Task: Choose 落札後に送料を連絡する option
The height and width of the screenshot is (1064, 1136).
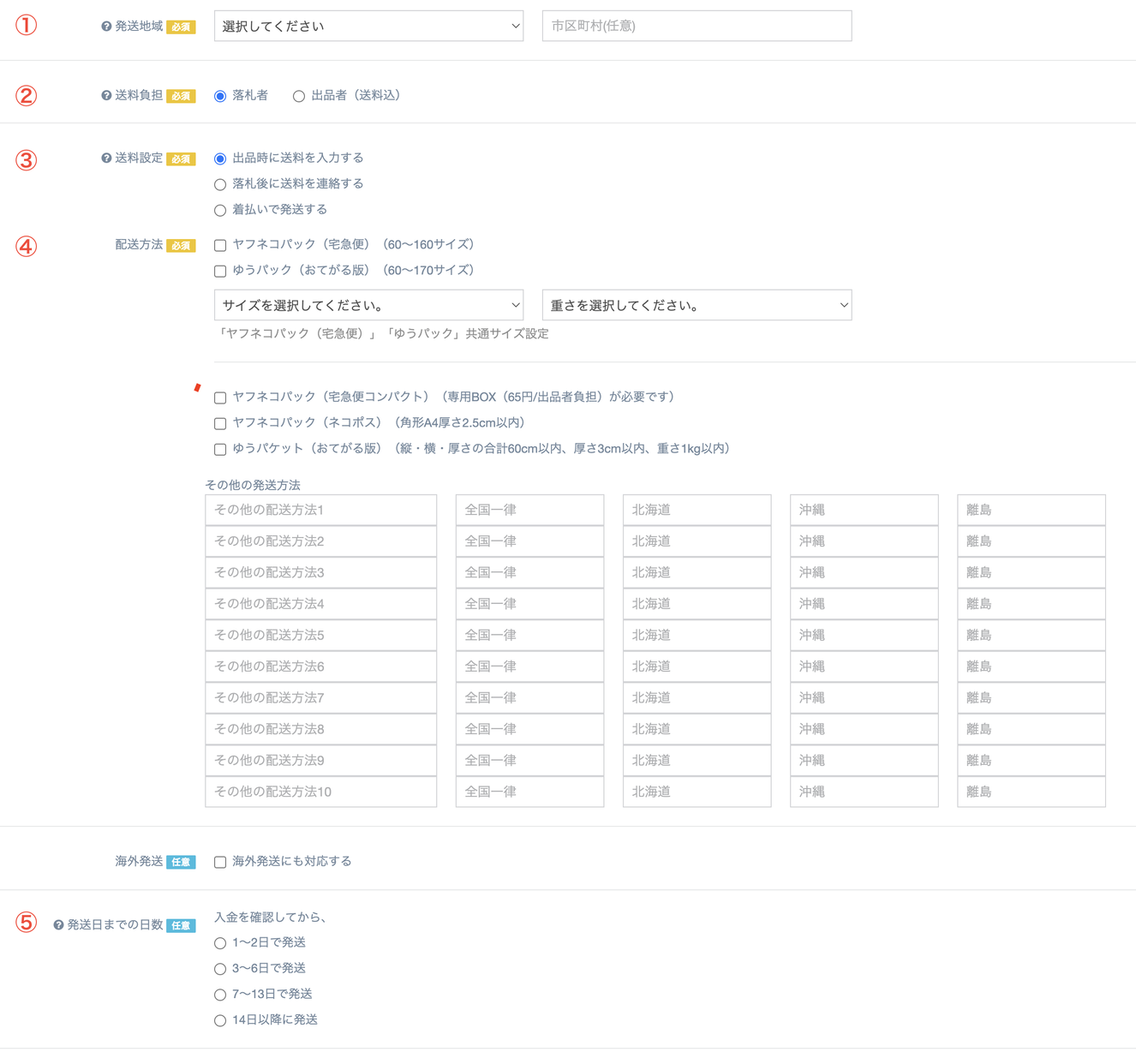Action: (x=220, y=184)
